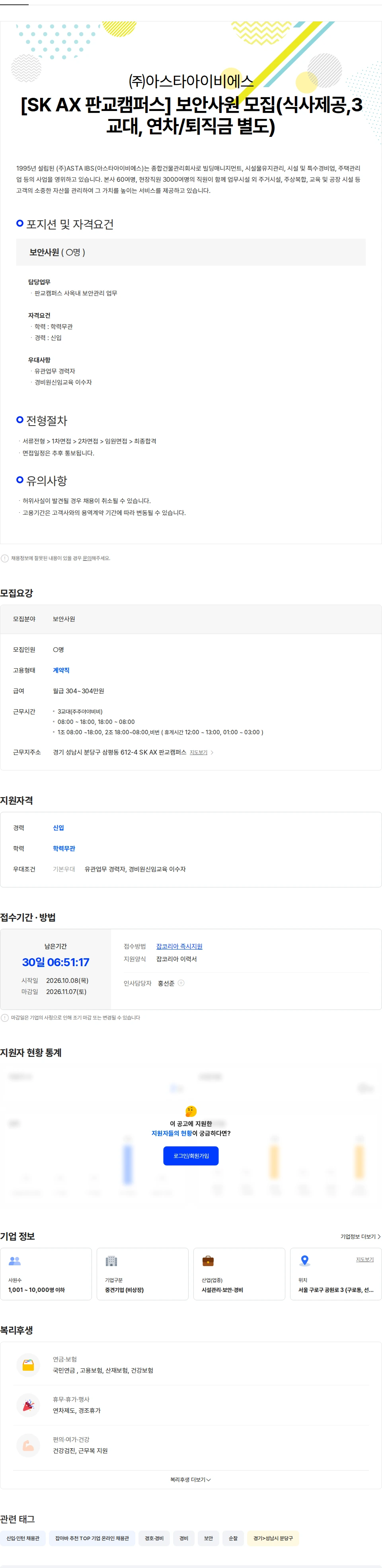Click the 연금·보험 benefits icon

click(x=28, y=1365)
